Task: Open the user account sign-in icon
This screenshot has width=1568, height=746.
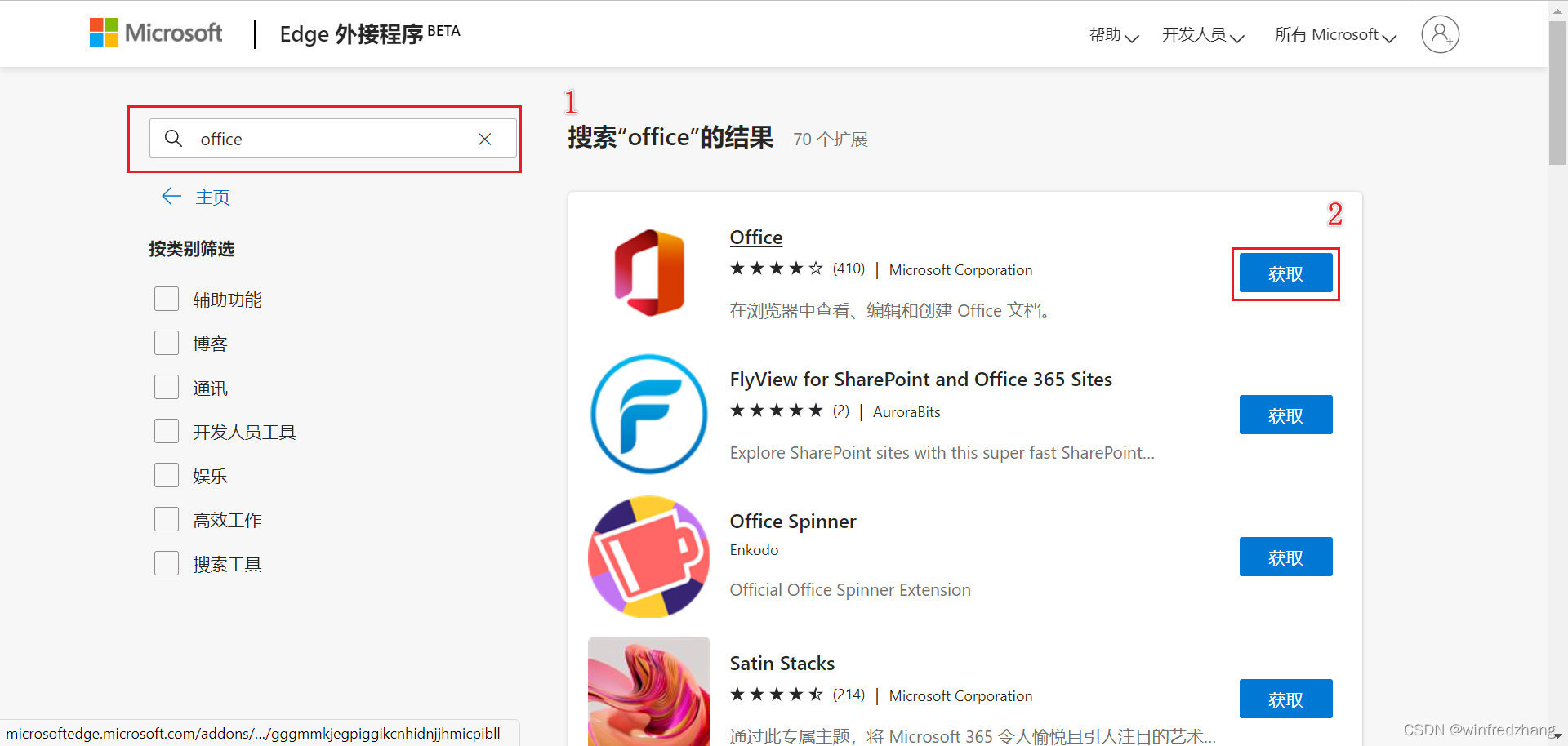Action: coord(1440,34)
